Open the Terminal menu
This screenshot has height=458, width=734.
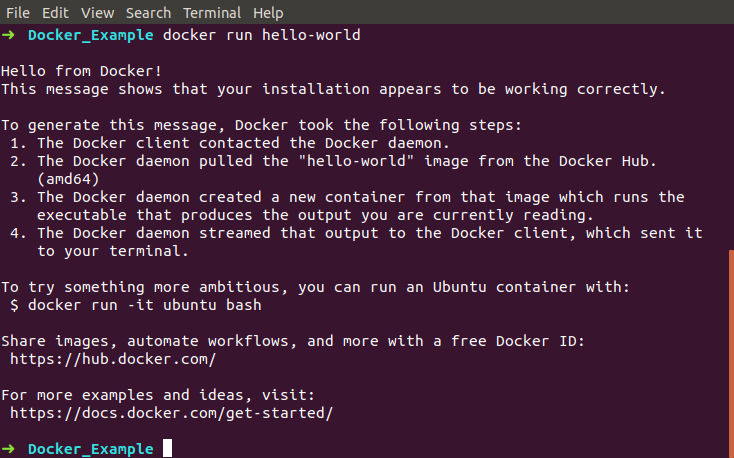[x=212, y=13]
